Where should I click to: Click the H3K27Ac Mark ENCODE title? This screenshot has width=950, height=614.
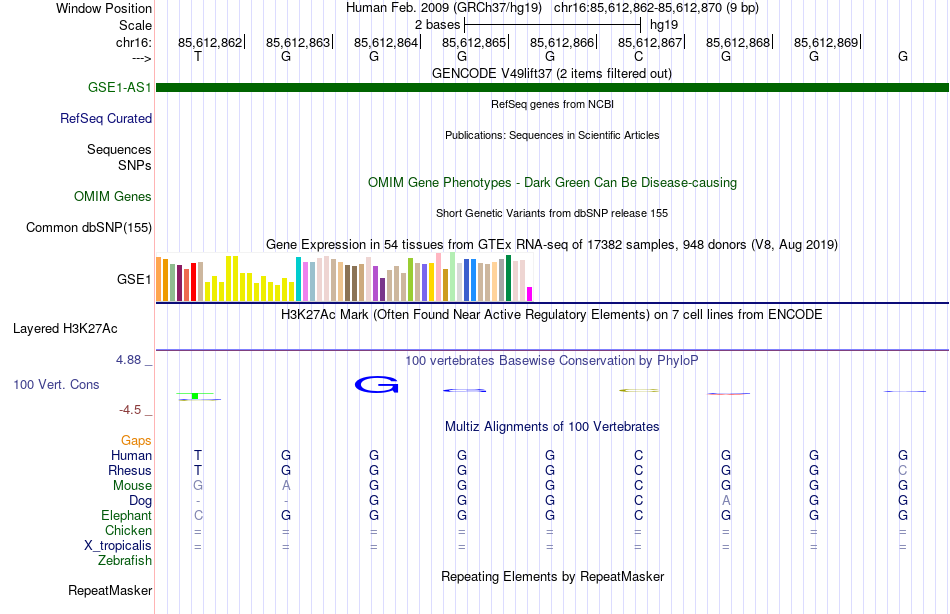pyautogui.click(x=552, y=315)
